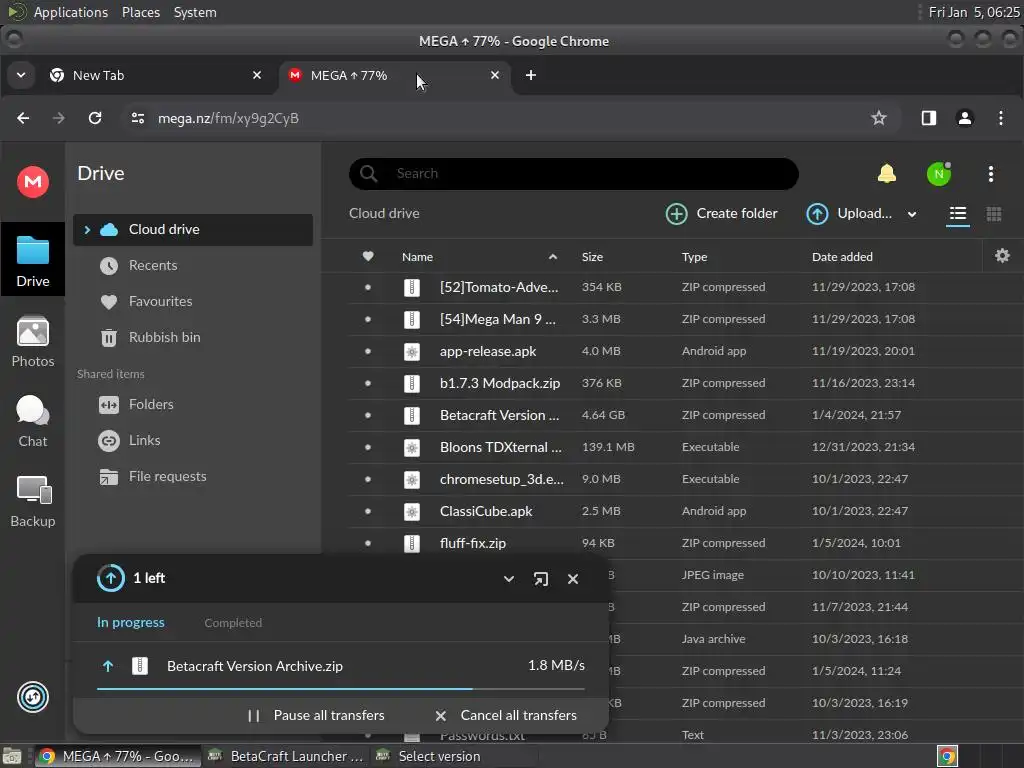Open the Places menu
This screenshot has width=1024, height=768.
coord(140,12)
